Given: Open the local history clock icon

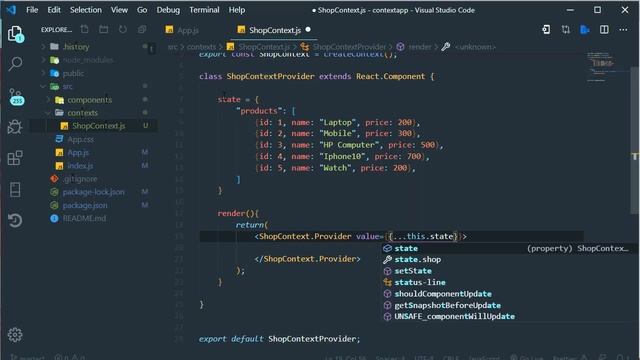Looking at the screenshot, I should pyautogui.click(x=15, y=220).
